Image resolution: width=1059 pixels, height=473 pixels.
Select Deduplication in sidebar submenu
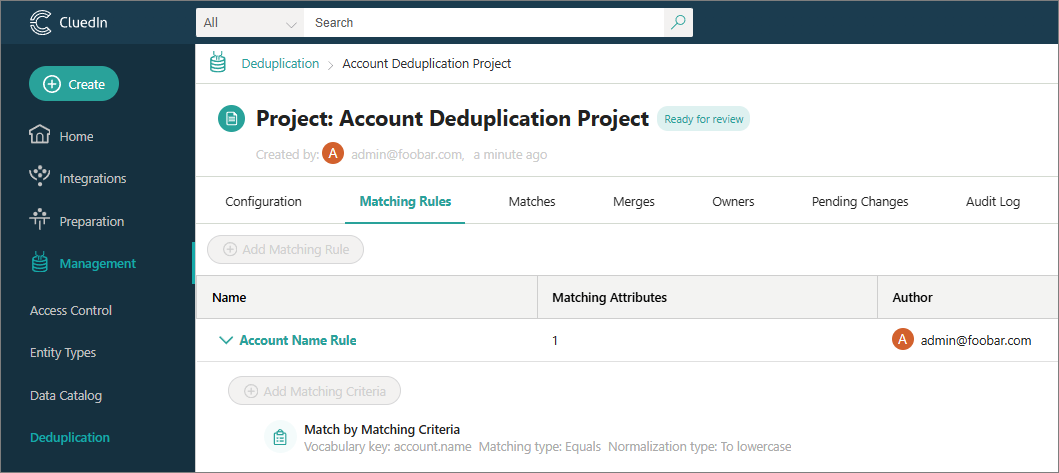pyautogui.click(x=70, y=437)
